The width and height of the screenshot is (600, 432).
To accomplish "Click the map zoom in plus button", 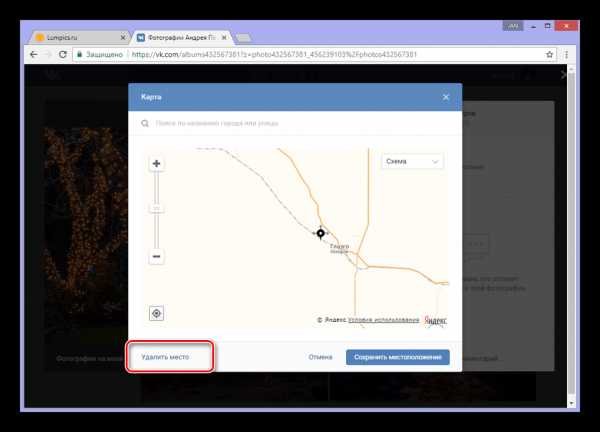I will click(156, 163).
